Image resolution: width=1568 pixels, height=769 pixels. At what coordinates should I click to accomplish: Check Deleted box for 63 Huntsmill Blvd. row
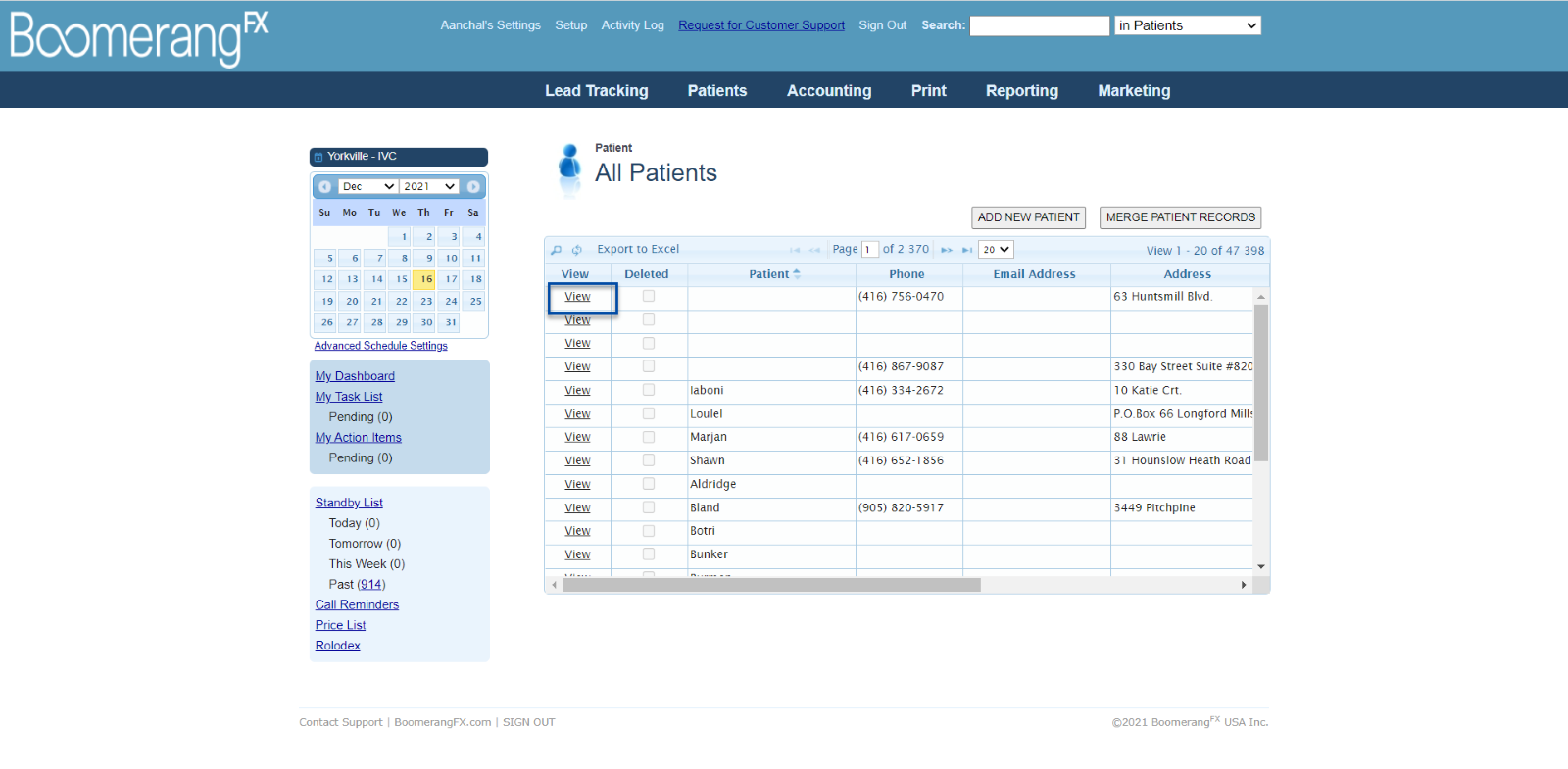click(649, 296)
